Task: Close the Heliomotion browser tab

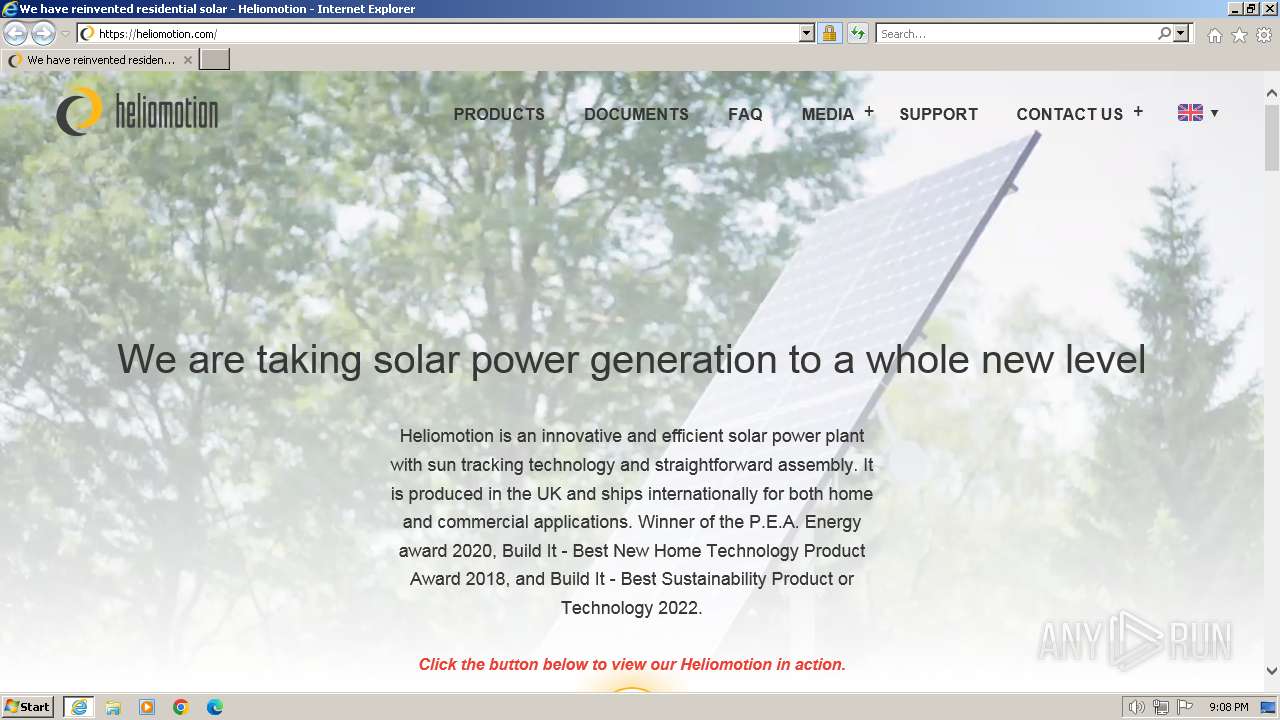Action: [x=187, y=60]
